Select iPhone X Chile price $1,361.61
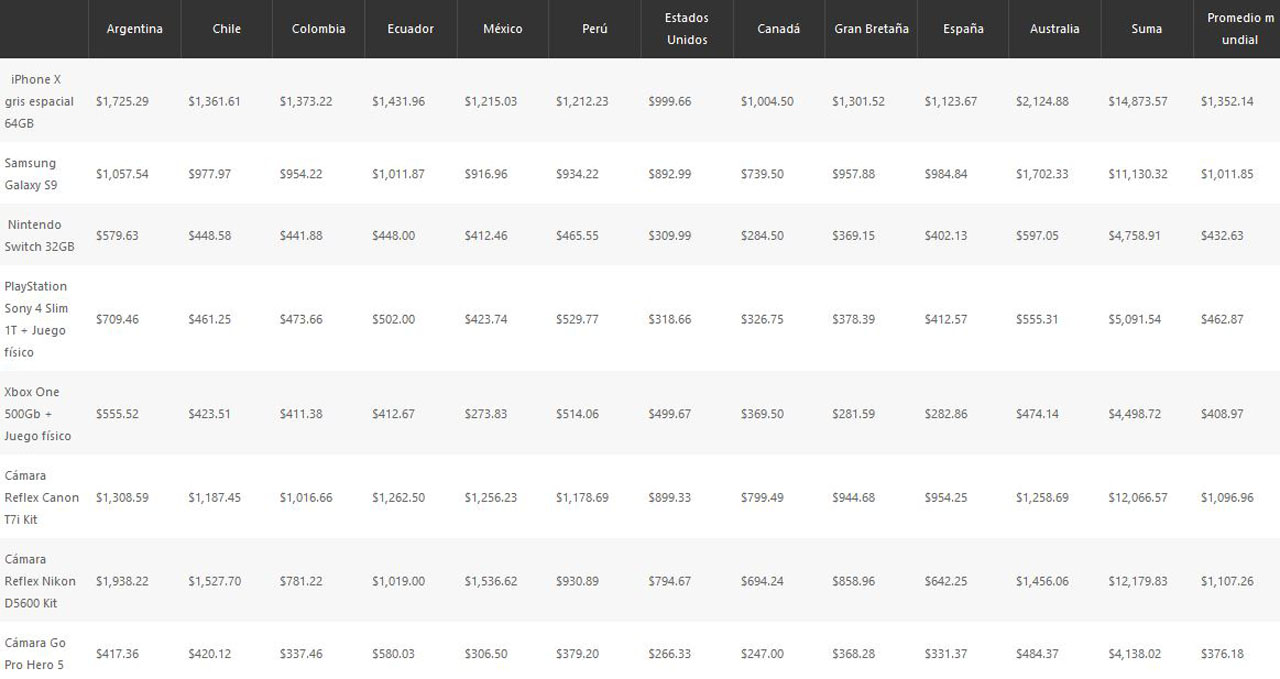This screenshot has width=1280, height=679. pyautogui.click(x=214, y=102)
